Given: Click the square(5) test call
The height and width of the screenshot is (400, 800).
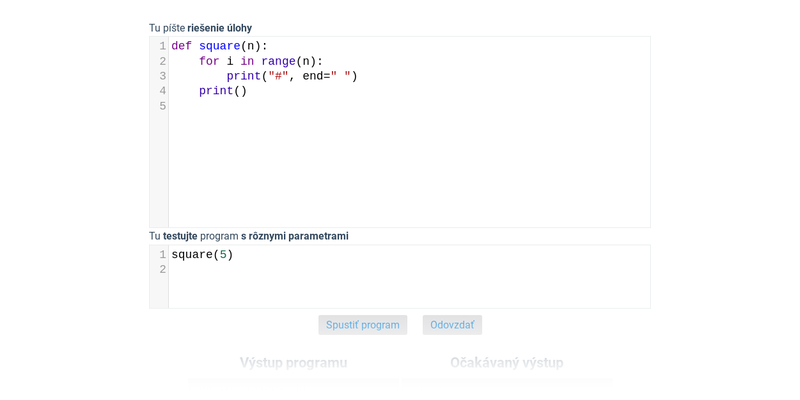Looking at the screenshot, I should (x=202, y=255).
